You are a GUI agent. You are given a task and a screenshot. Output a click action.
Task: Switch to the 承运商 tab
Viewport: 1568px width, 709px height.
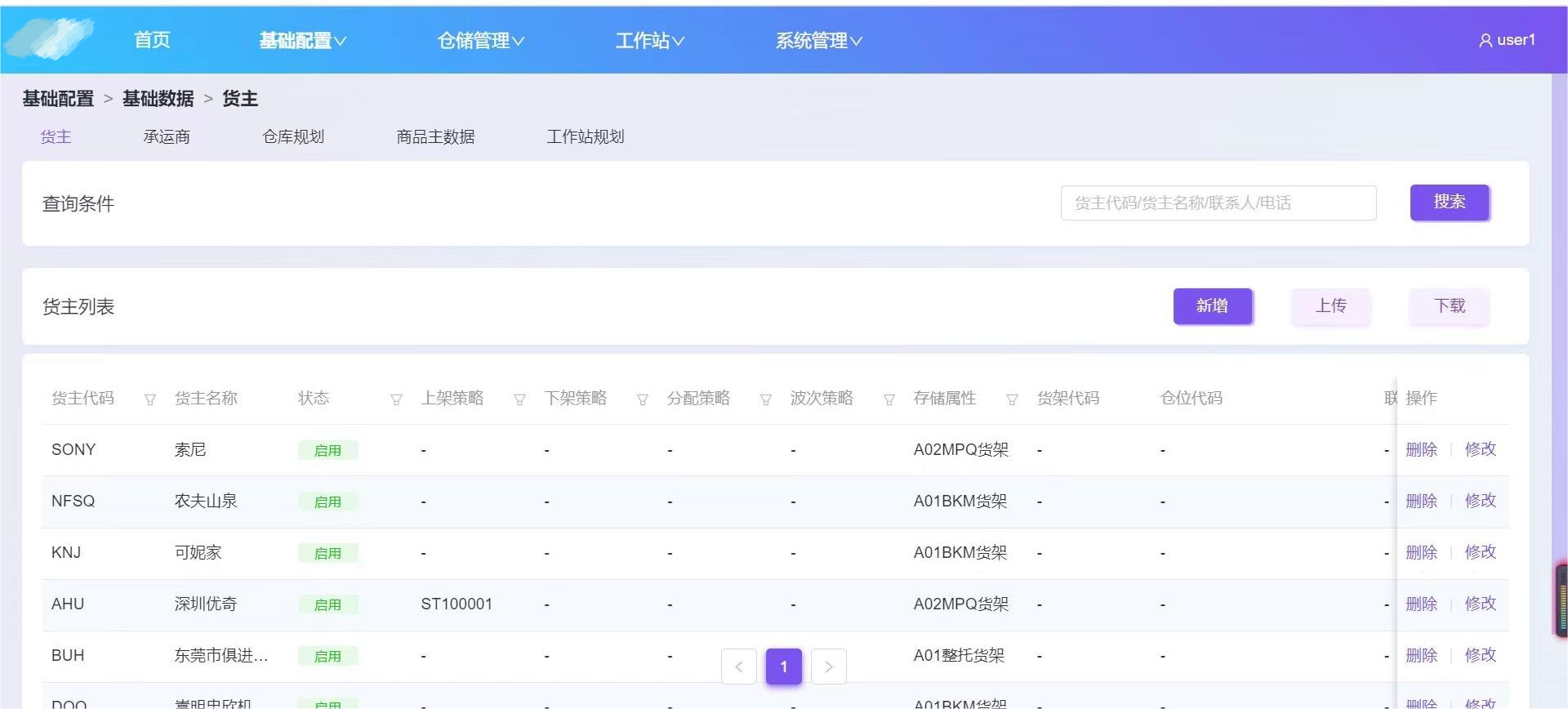coord(167,136)
